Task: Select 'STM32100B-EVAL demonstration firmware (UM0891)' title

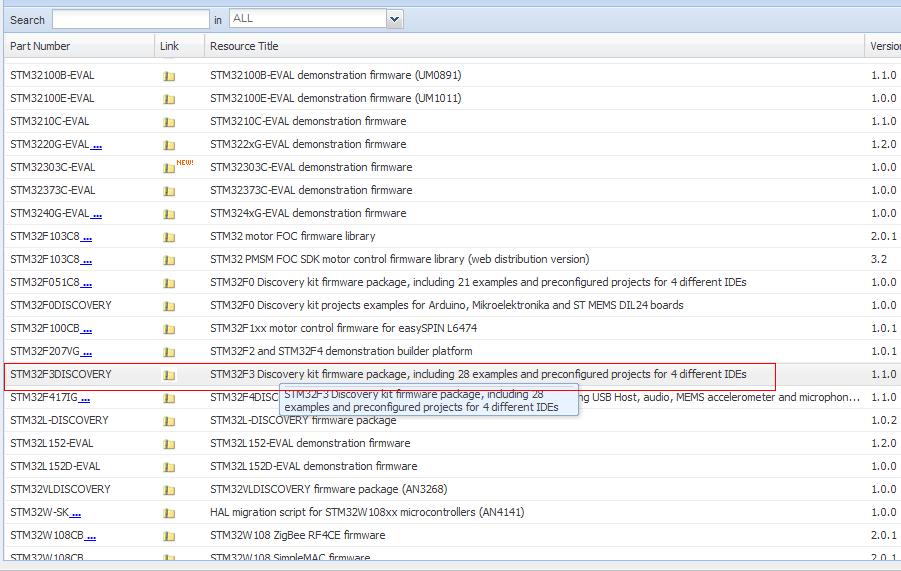Action: (x=336, y=75)
